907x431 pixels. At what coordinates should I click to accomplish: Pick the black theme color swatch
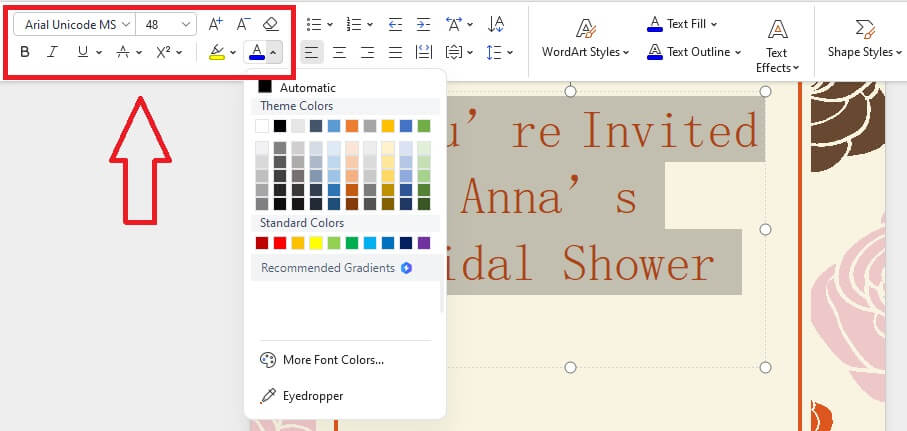coord(280,126)
